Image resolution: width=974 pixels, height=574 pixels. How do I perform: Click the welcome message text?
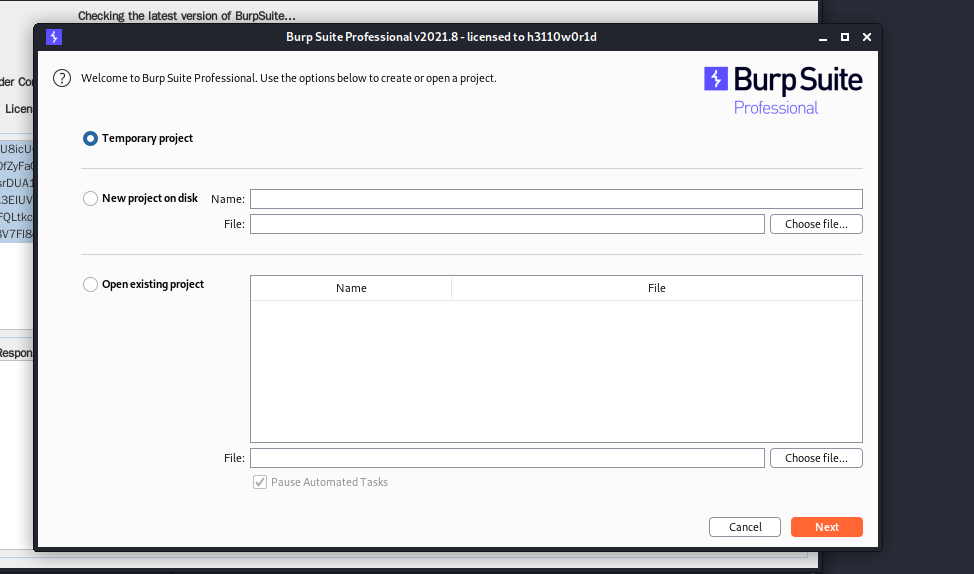click(289, 78)
